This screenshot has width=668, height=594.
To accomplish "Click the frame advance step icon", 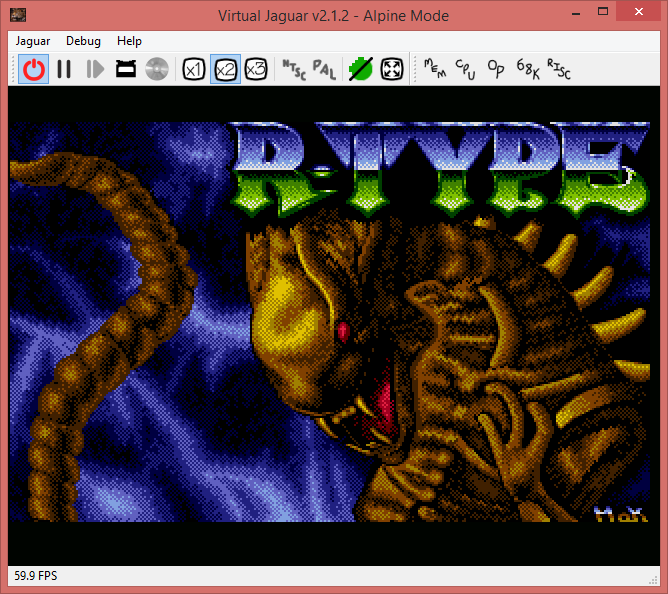I will pos(95,69).
